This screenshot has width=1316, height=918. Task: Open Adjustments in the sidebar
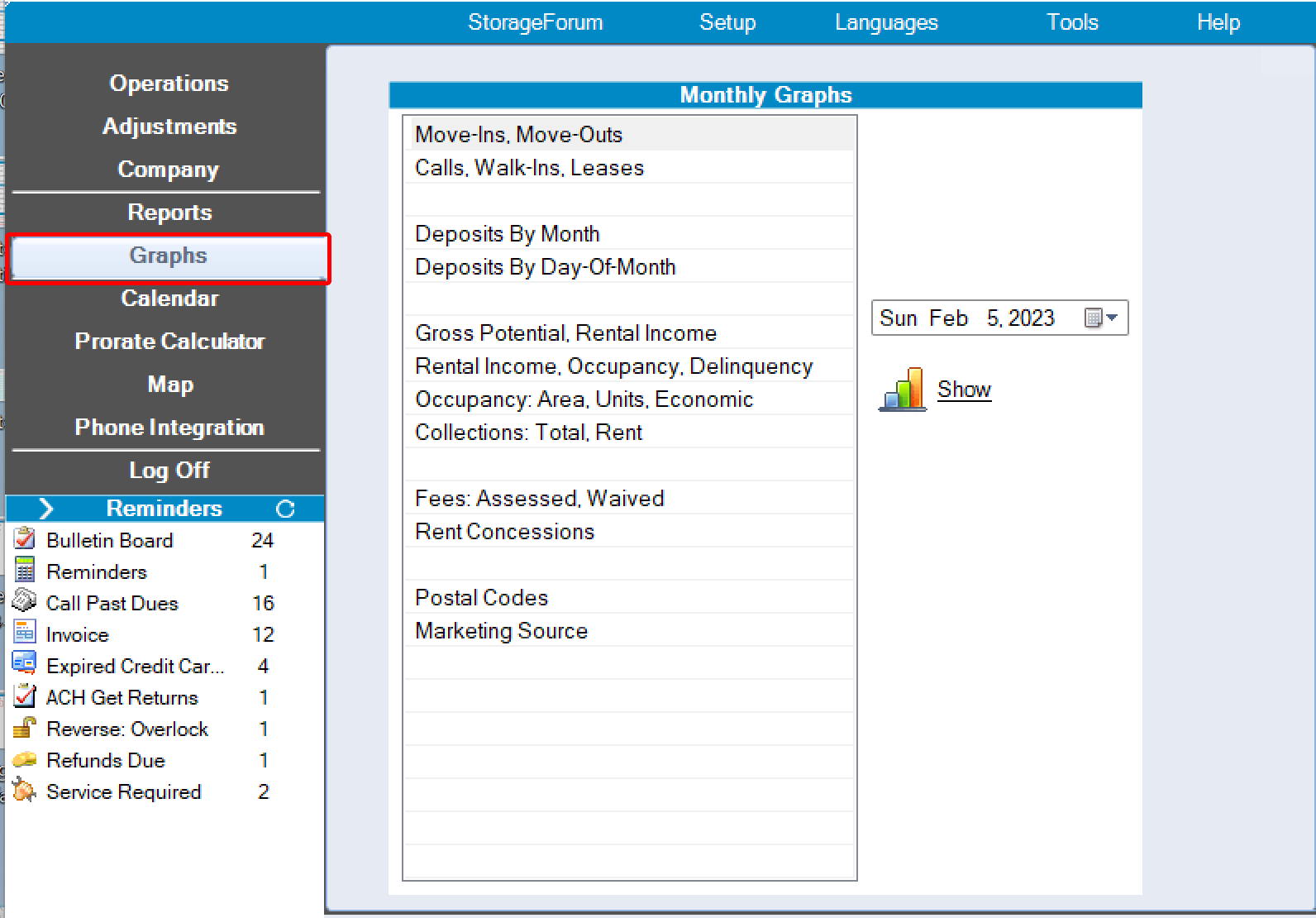[x=169, y=127]
